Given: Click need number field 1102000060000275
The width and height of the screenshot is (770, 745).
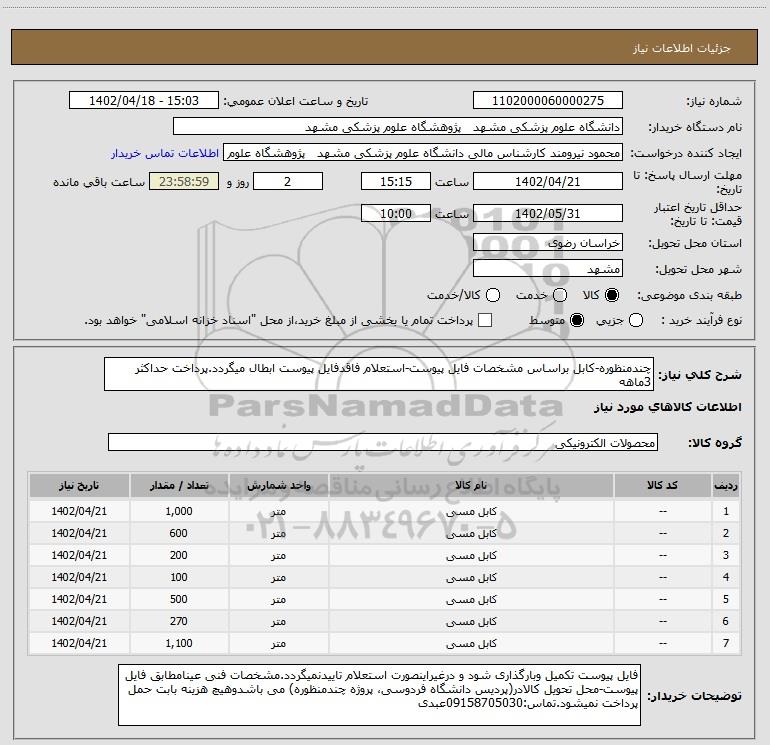Looking at the screenshot, I should click(548, 101).
